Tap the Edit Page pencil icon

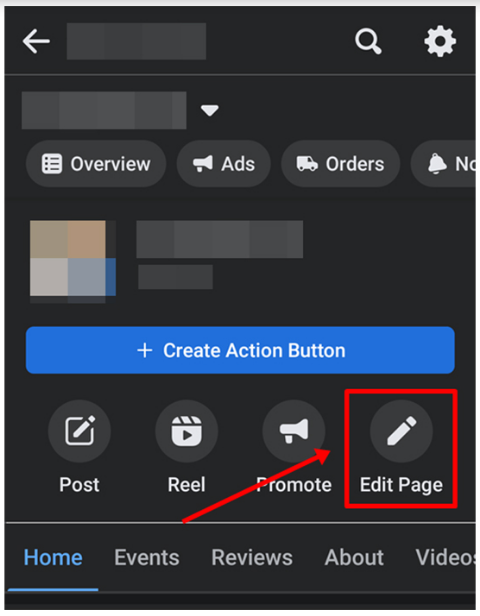click(x=401, y=431)
